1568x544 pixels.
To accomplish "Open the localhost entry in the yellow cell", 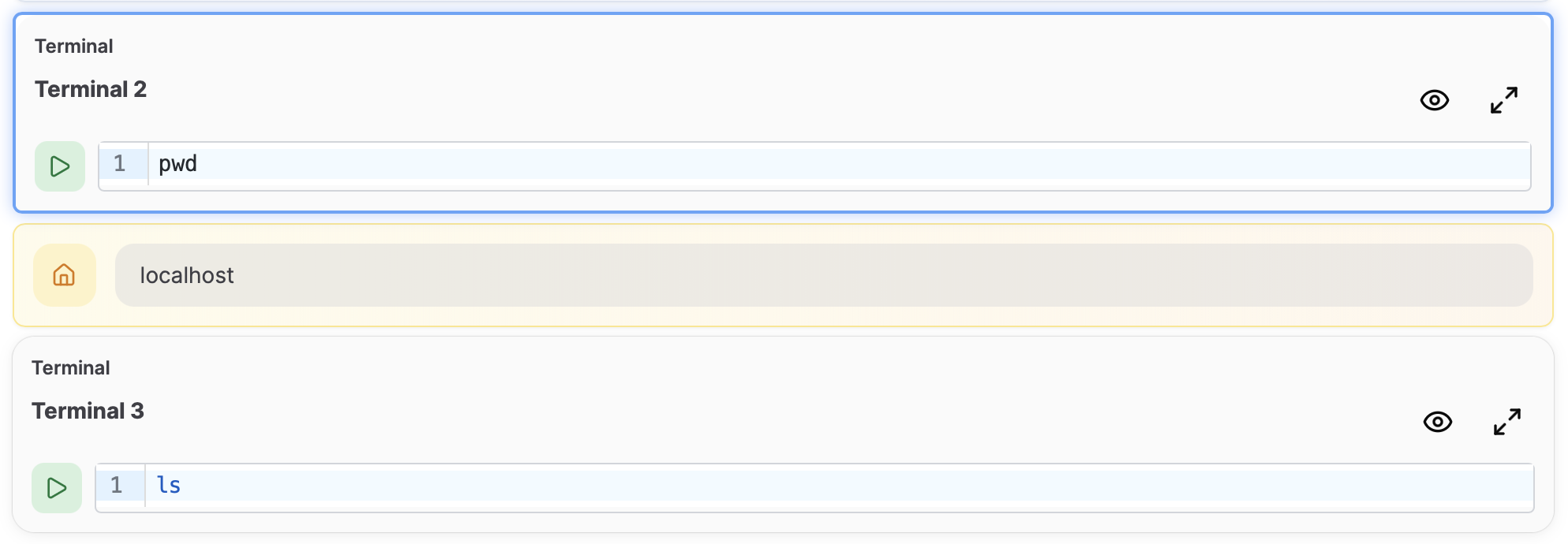I will point(186,275).
